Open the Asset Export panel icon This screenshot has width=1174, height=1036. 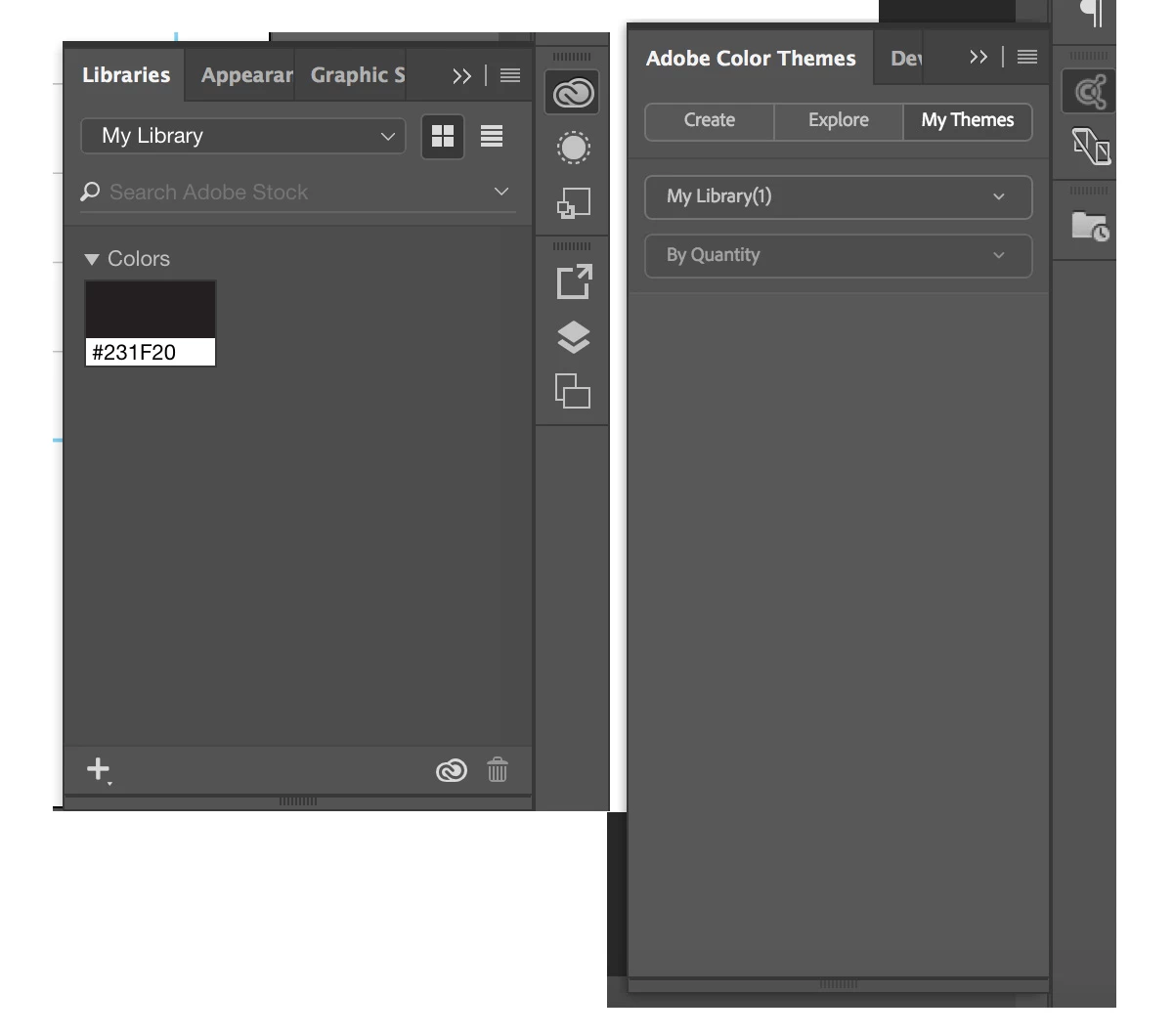(573, 281)
